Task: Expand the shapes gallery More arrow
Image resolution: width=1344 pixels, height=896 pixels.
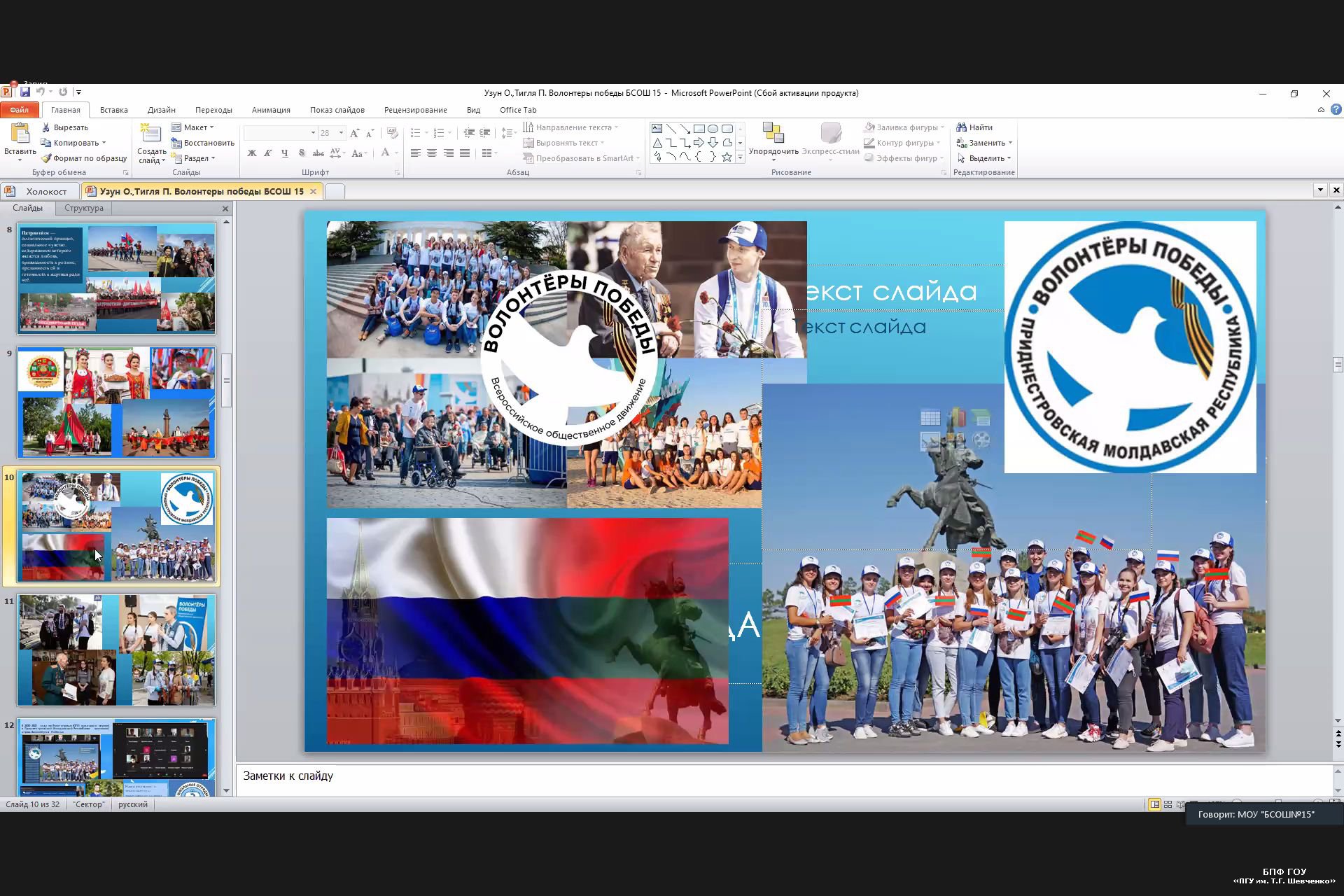Action: [740, 157]
